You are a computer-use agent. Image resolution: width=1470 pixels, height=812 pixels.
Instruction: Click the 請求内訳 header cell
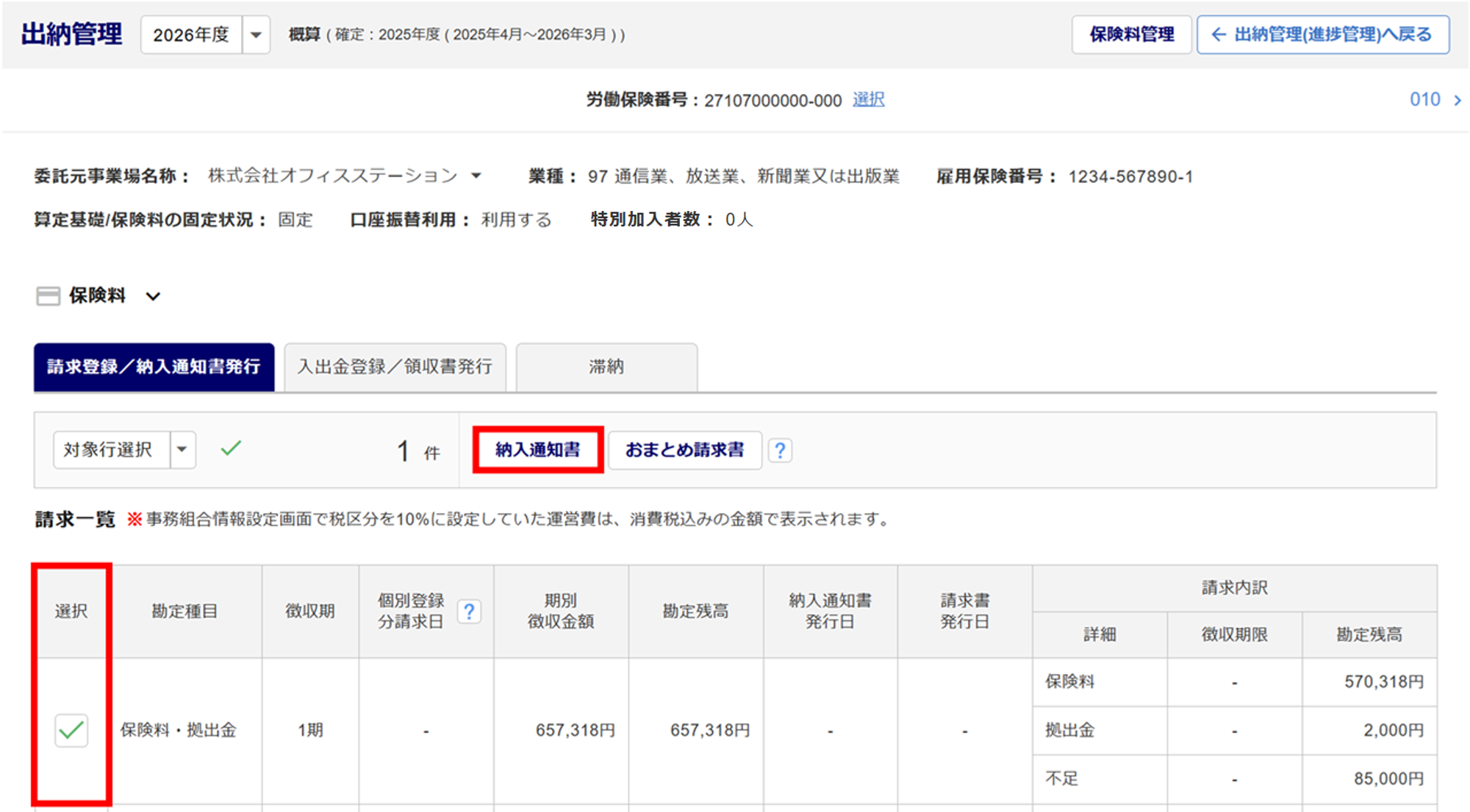click(1235, 588)
